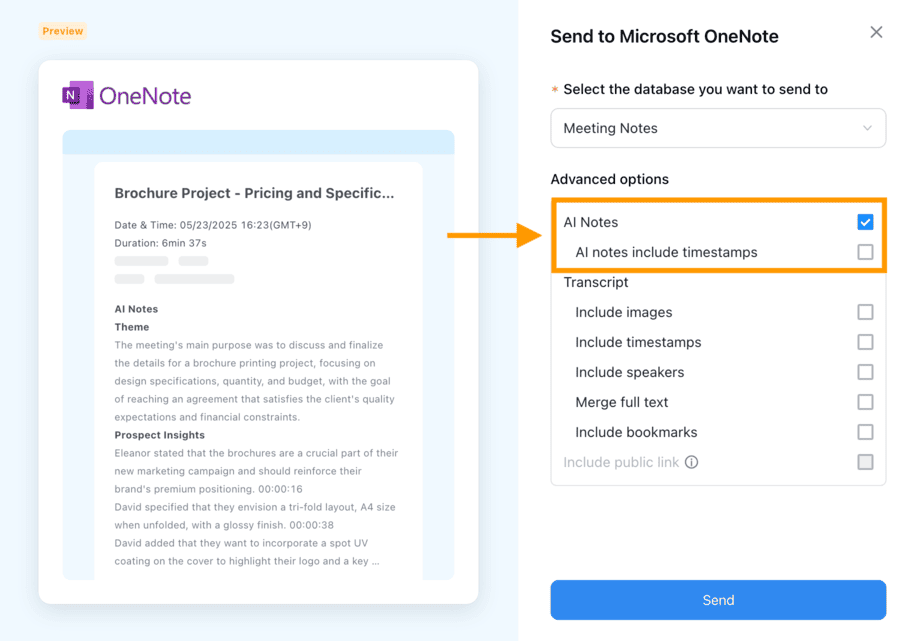917x641 pixels.
Task: Toggle the Include public link checkbox
Action: (865, 462)
